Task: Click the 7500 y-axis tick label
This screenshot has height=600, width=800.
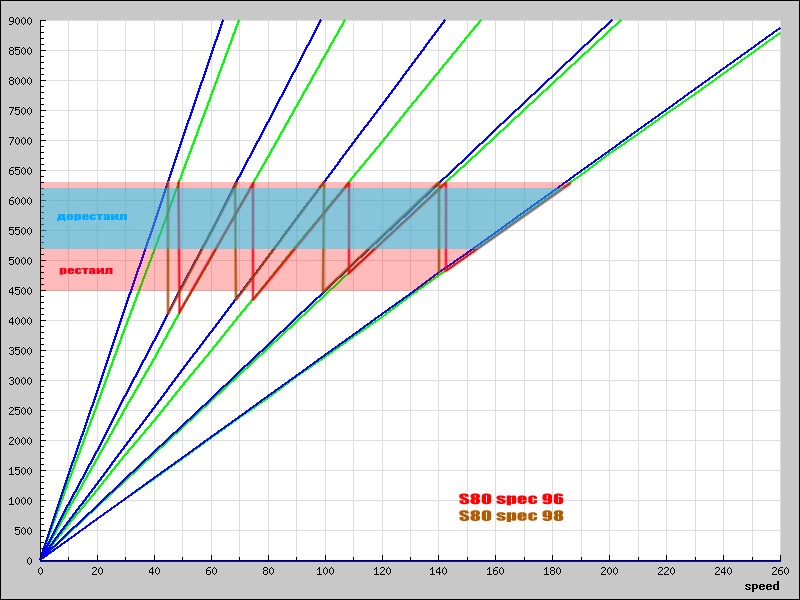Action: (20, 111)
